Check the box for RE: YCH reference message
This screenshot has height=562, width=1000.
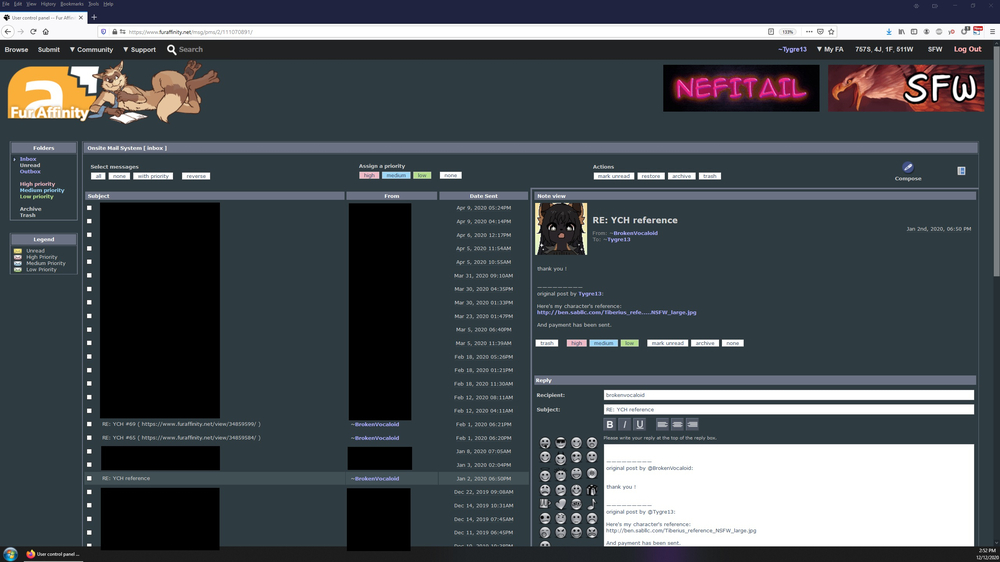point(89,478)
